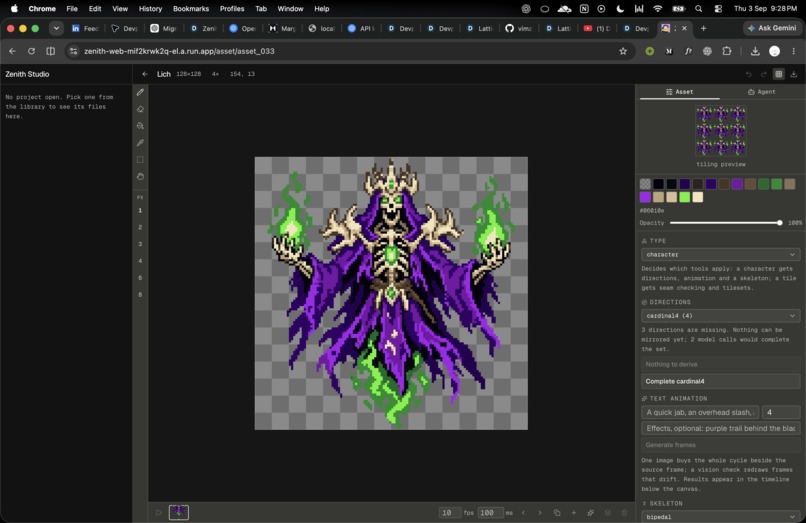
Task: Select the Pencil drawing tool
Action: [140, 93]
